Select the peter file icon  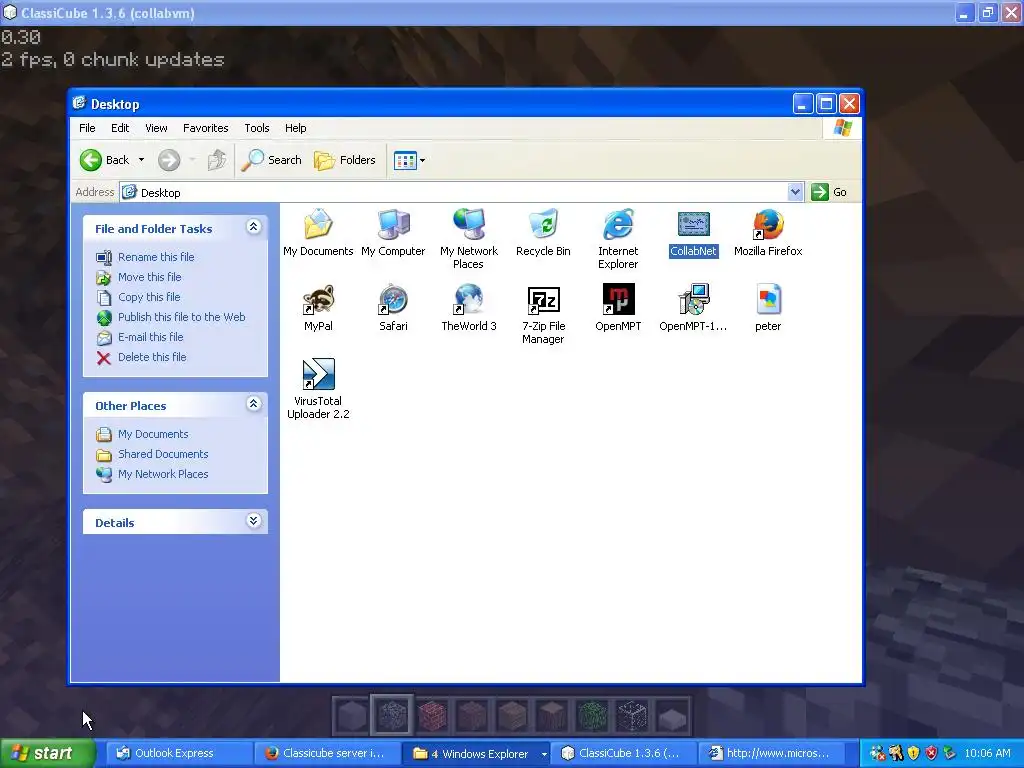[768, 308]
